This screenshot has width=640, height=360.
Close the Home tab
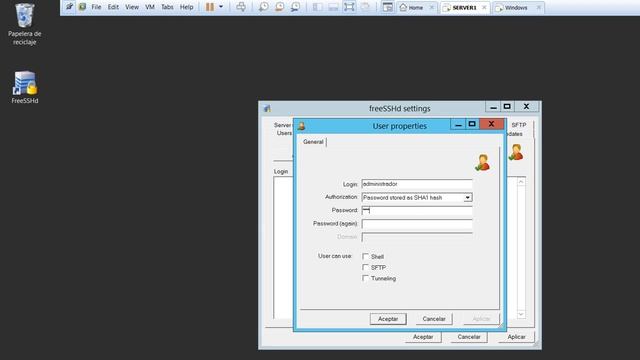[x=431, y=8]
